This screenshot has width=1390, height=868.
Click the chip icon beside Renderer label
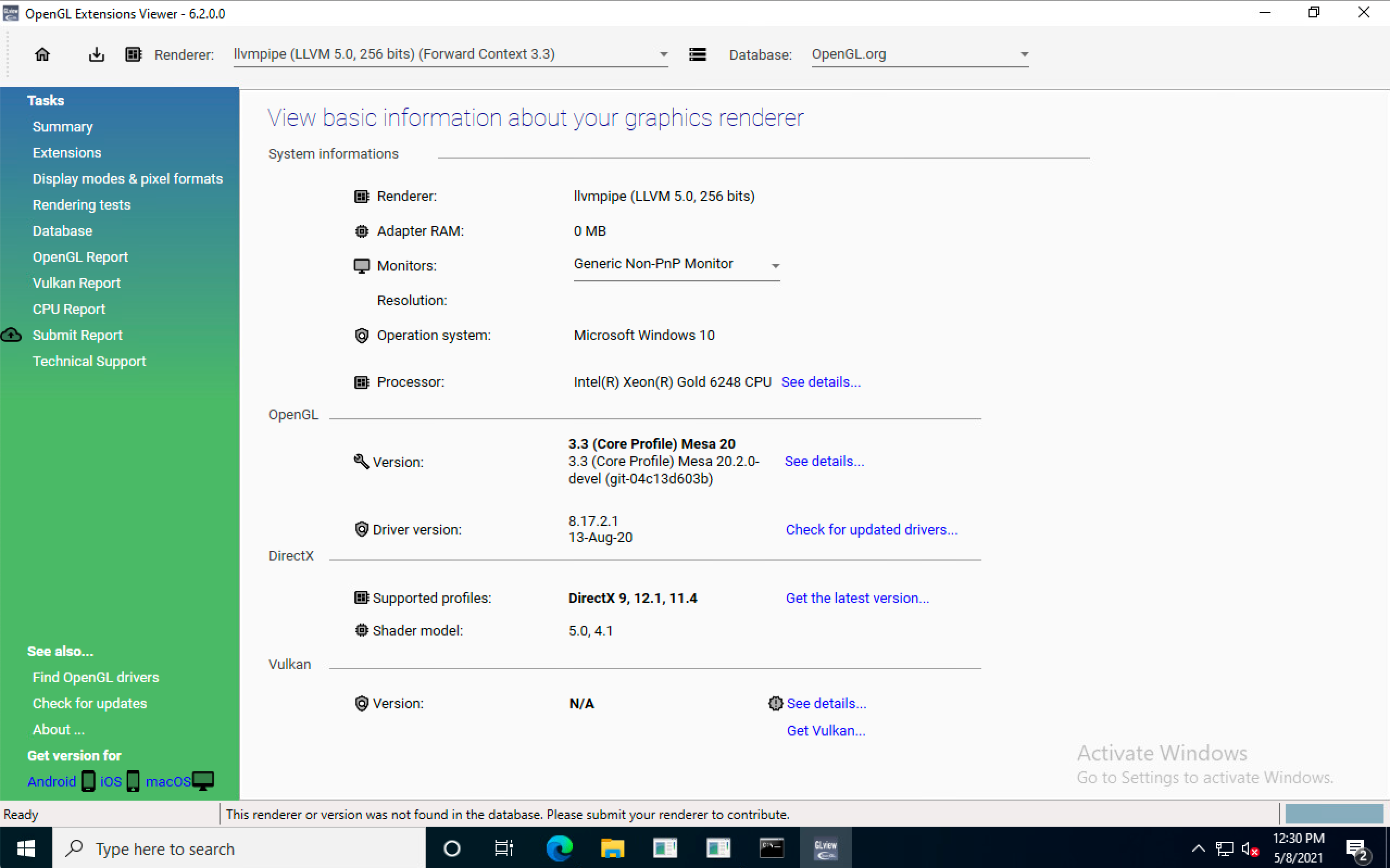click(x=133, y=54)
